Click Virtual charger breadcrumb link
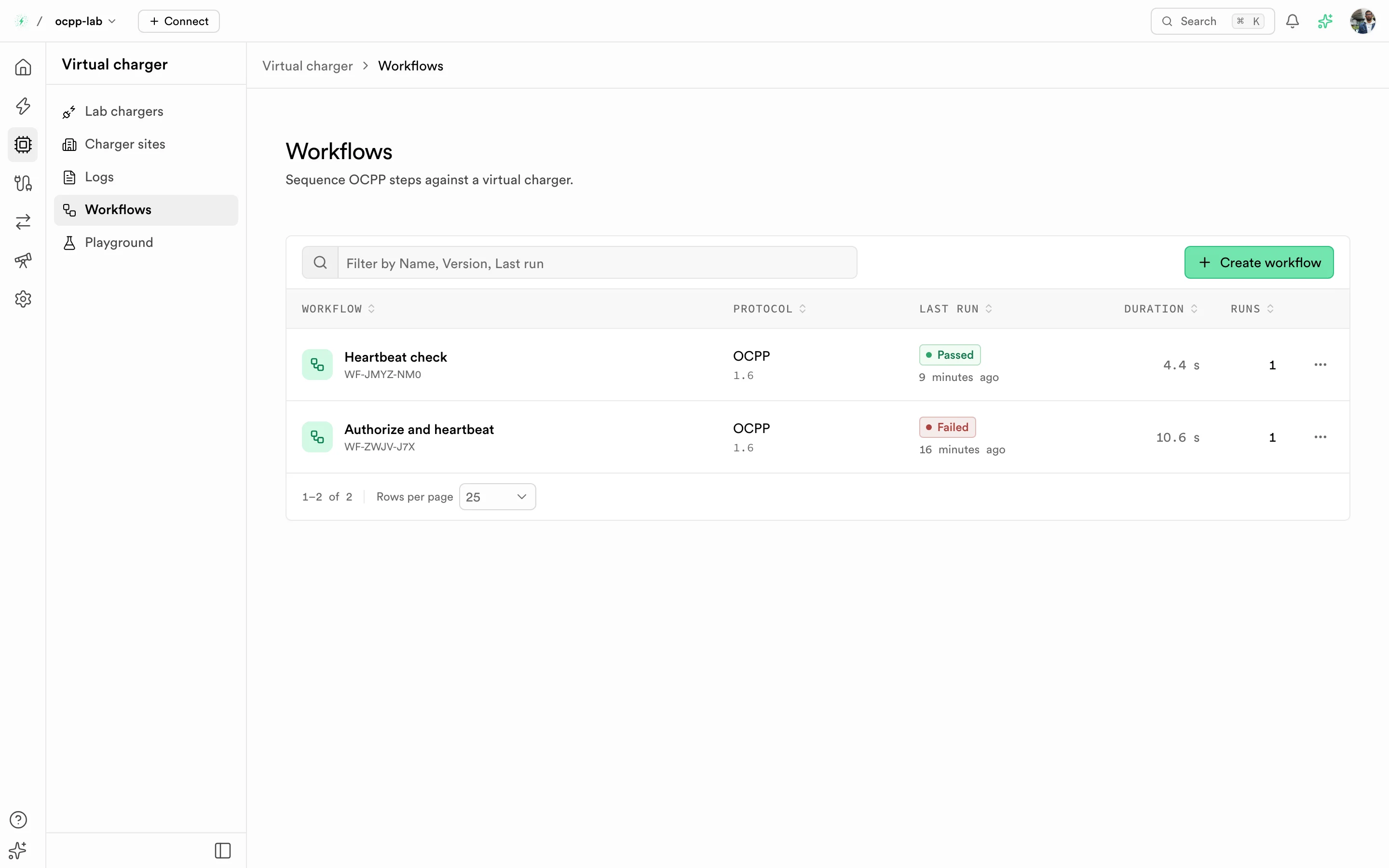Screen dimensions: 1389x868 pos(308,66)
